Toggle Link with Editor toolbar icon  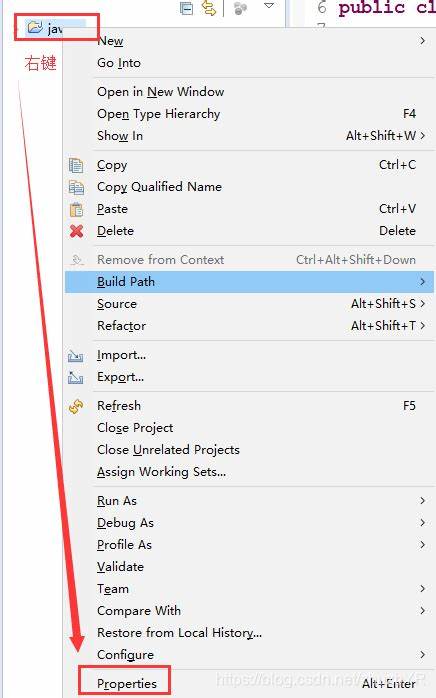208,8
